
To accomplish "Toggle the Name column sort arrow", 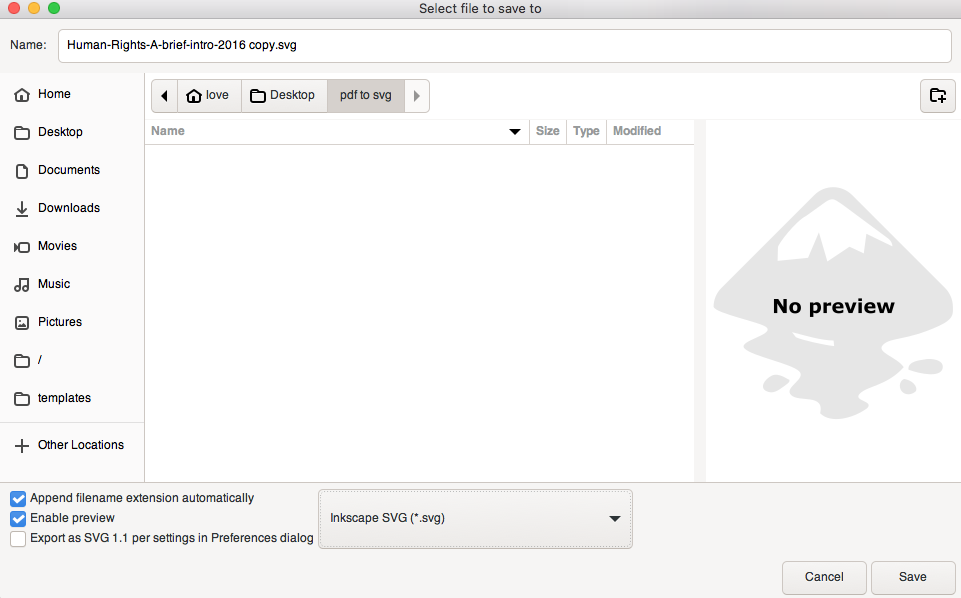I will point(515,131).
